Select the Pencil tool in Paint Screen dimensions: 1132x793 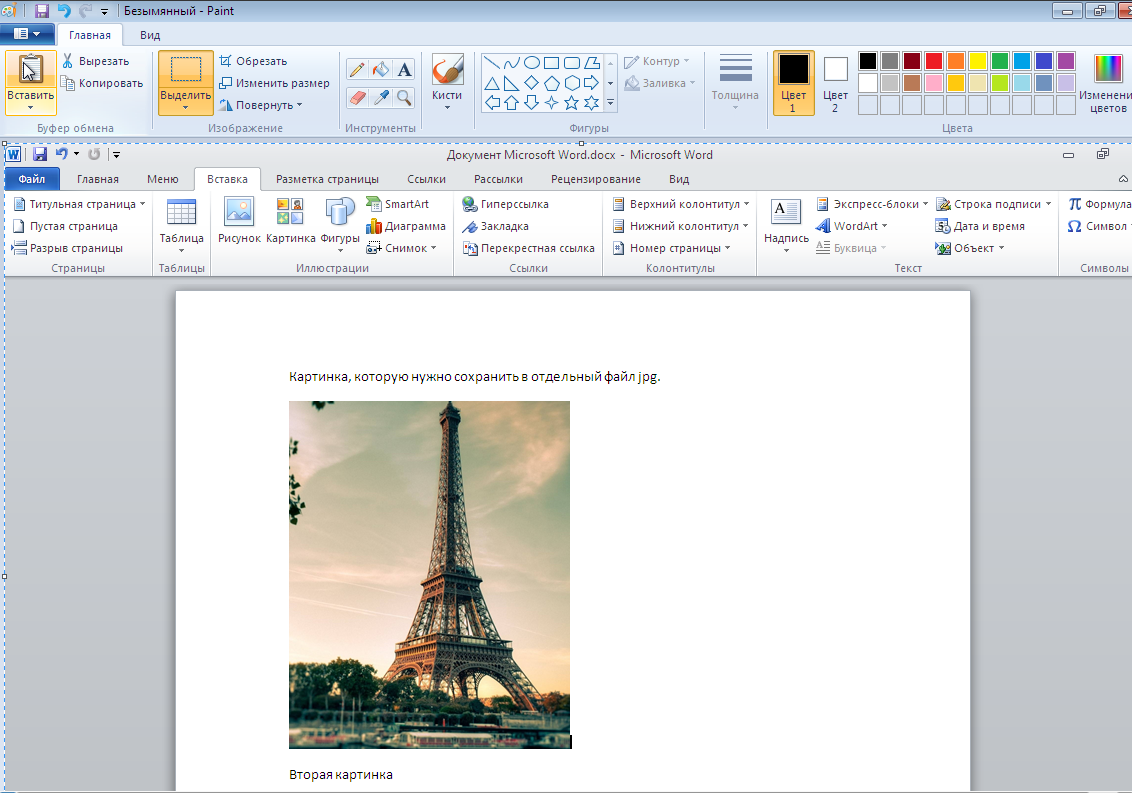[357, 69]
